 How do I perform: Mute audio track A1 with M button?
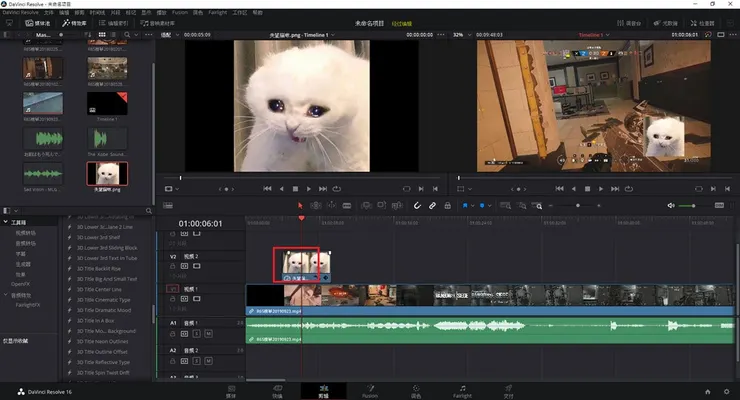coord(207,333)
